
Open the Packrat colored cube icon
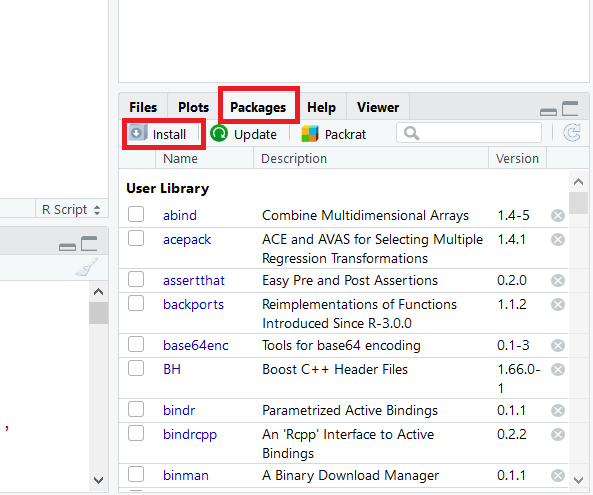(310, 134)
